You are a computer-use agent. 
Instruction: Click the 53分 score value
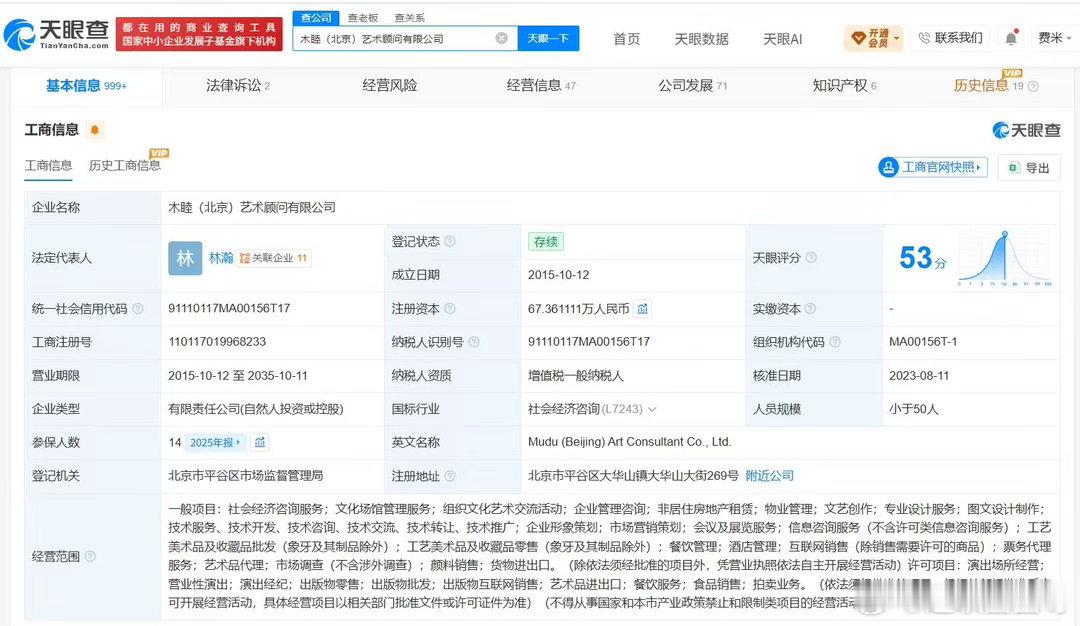[x=923, y=258]
